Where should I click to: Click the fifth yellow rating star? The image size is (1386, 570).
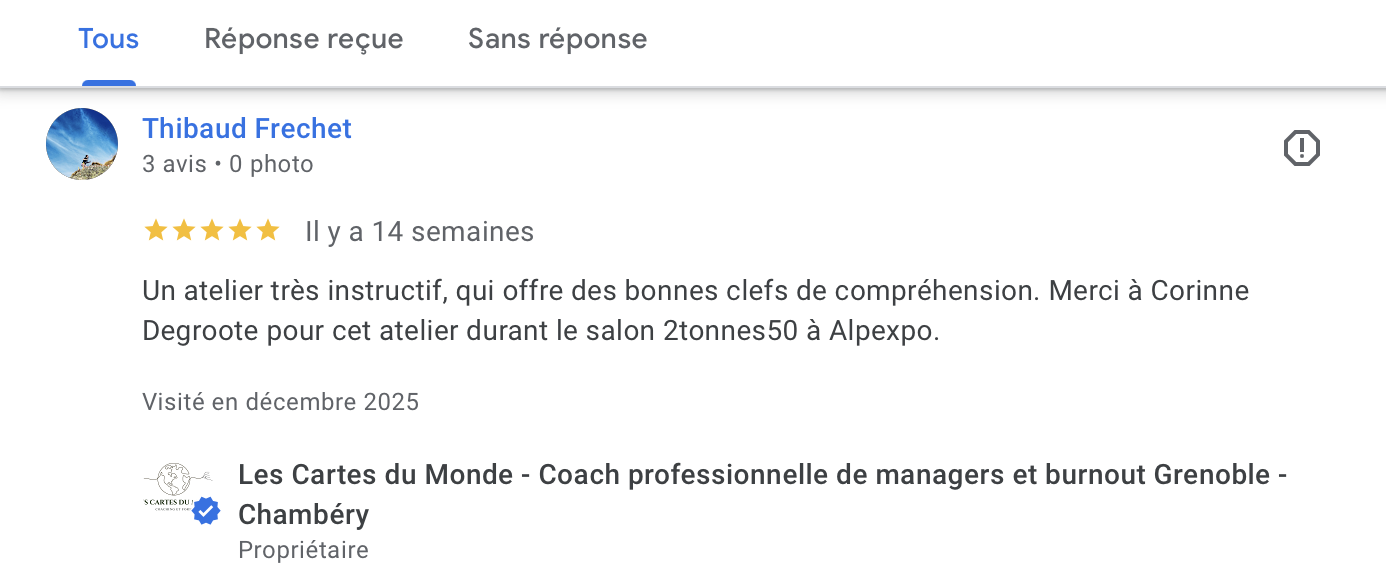(267, 232)
